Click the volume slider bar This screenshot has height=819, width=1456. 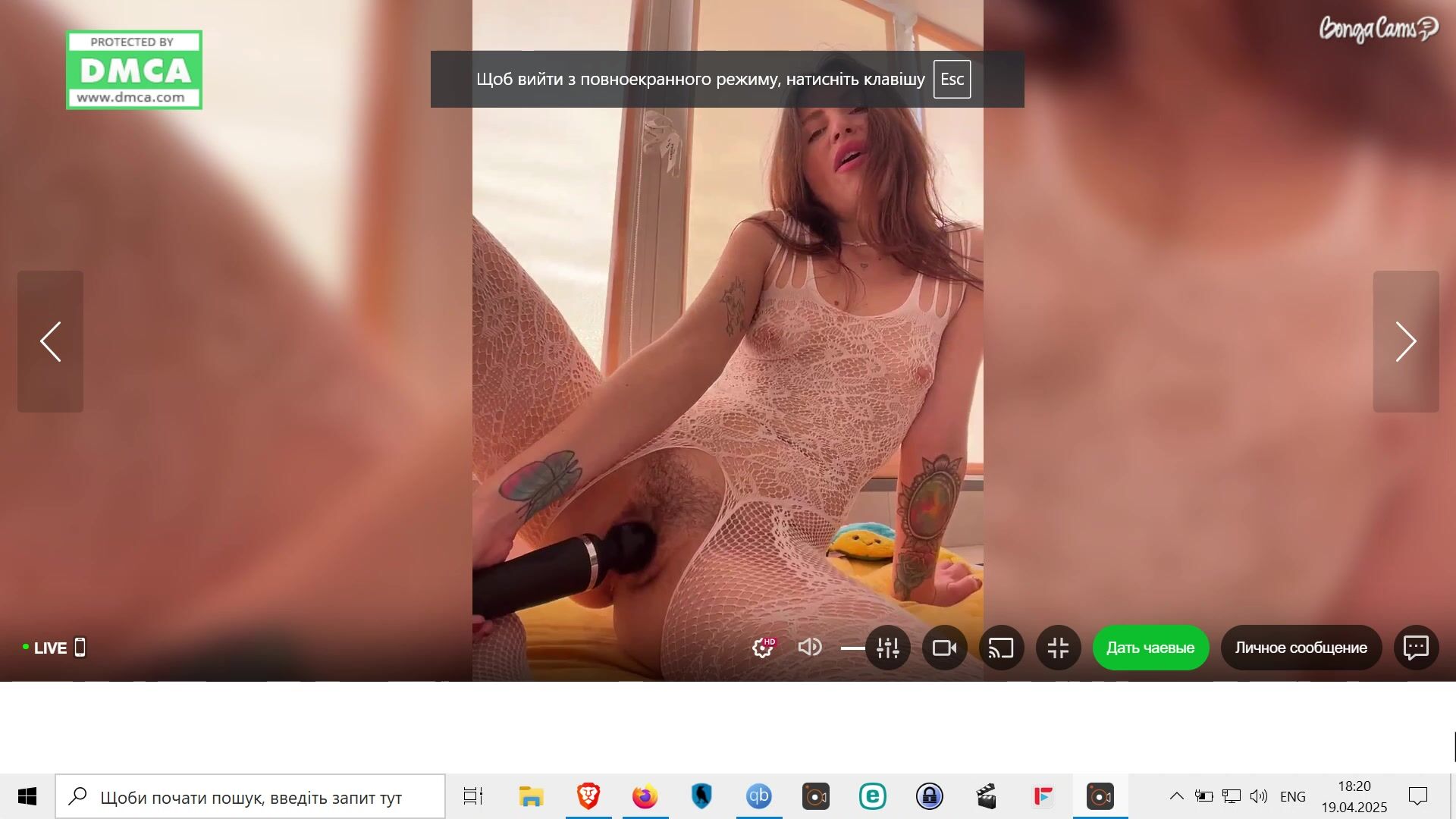[x=852, y=648]
